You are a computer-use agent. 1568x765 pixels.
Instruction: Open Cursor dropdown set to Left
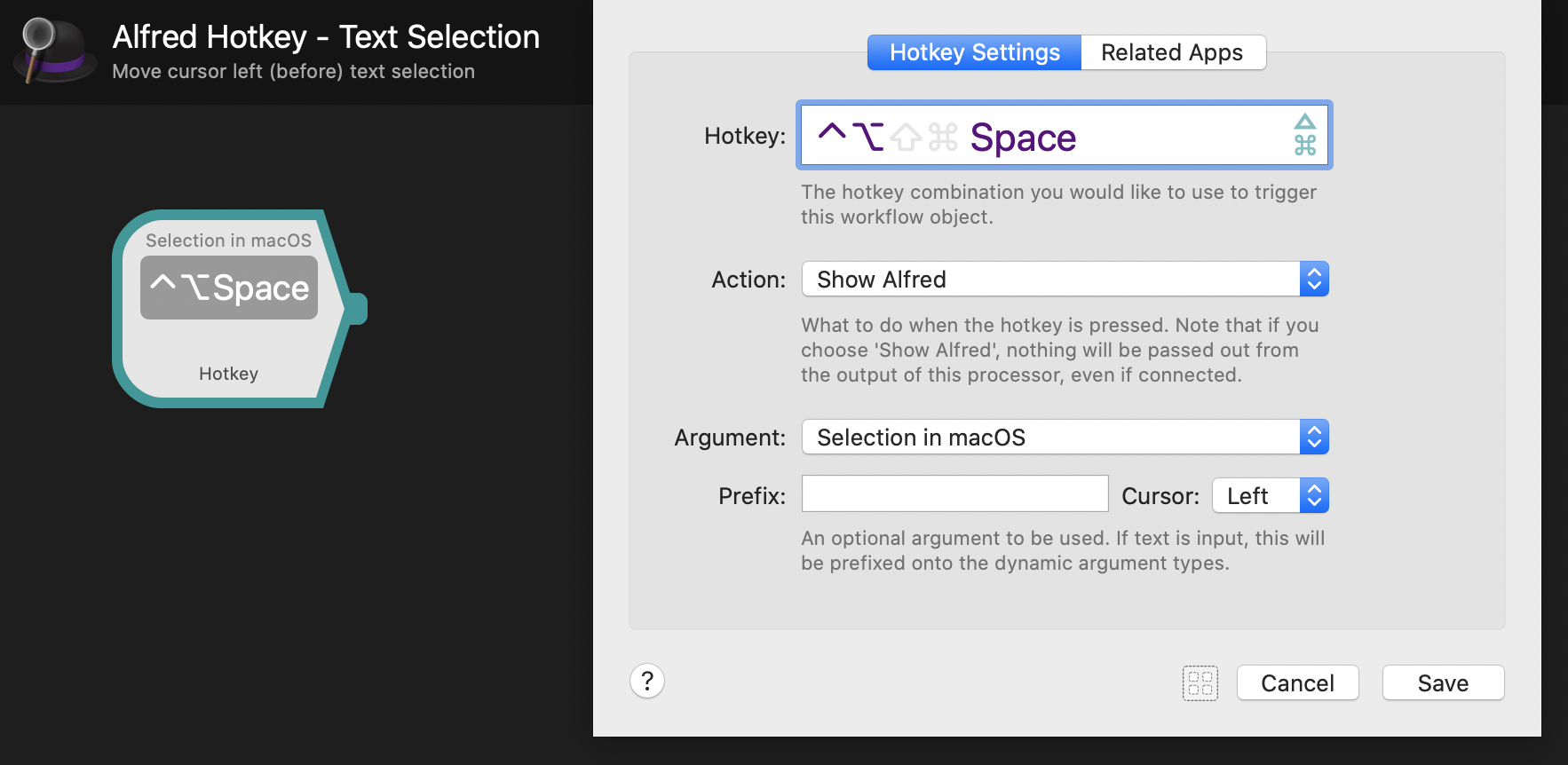[x=1270, y=496]
